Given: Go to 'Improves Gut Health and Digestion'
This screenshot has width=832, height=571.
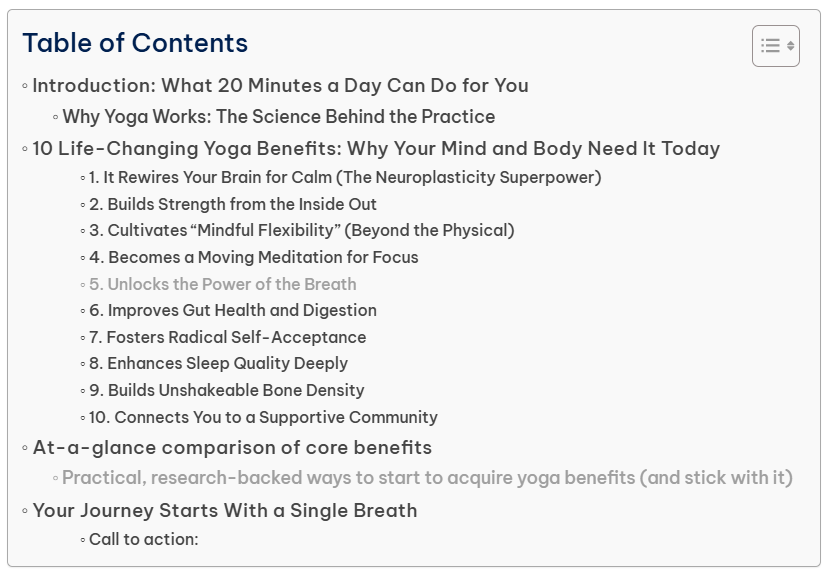Looking at the screenshot, I should (233, 311).
